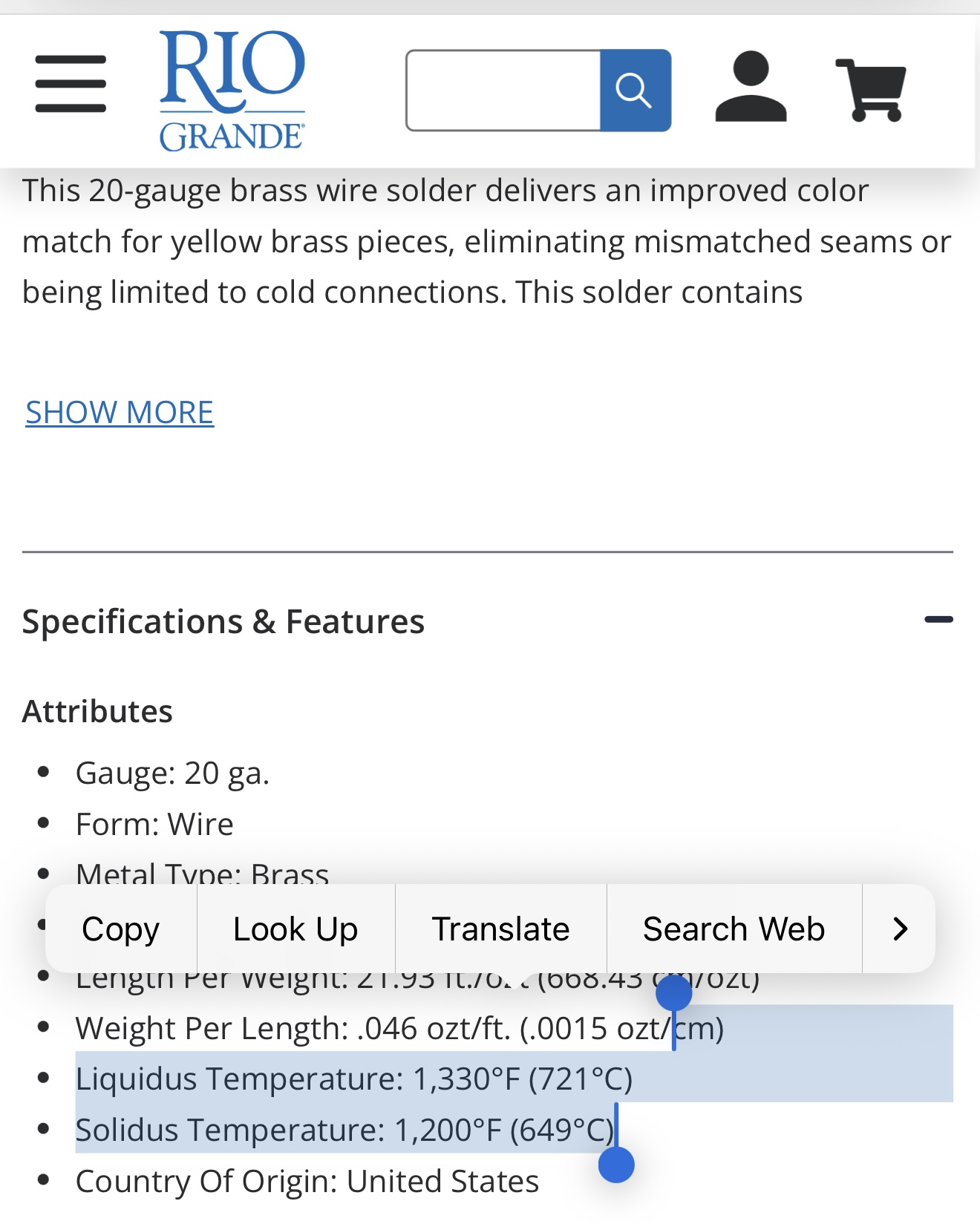Choose Search Web for the selected text
This screenshot has height=1224, width=980.
click(734, 929)
